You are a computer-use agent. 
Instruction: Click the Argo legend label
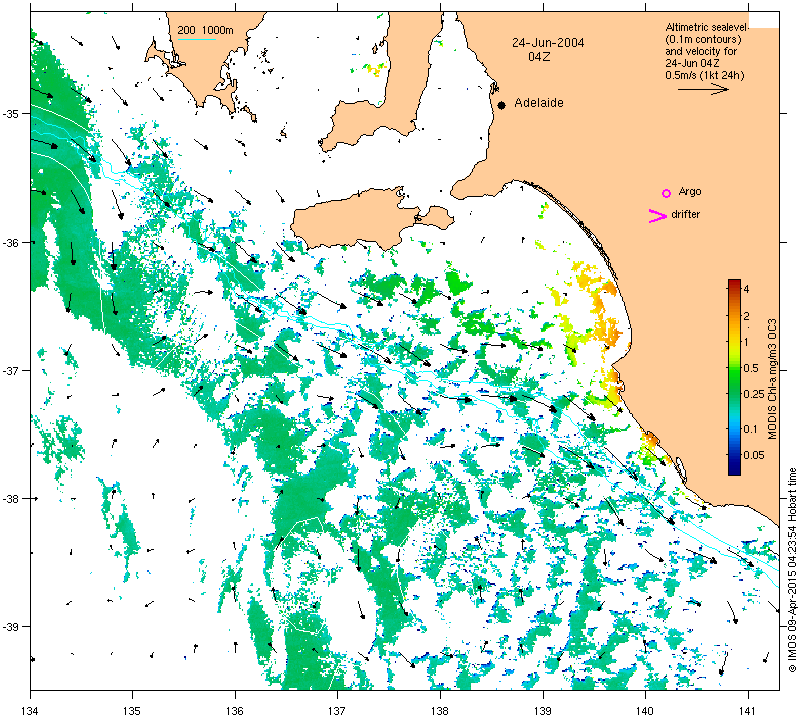coord(690,192)
